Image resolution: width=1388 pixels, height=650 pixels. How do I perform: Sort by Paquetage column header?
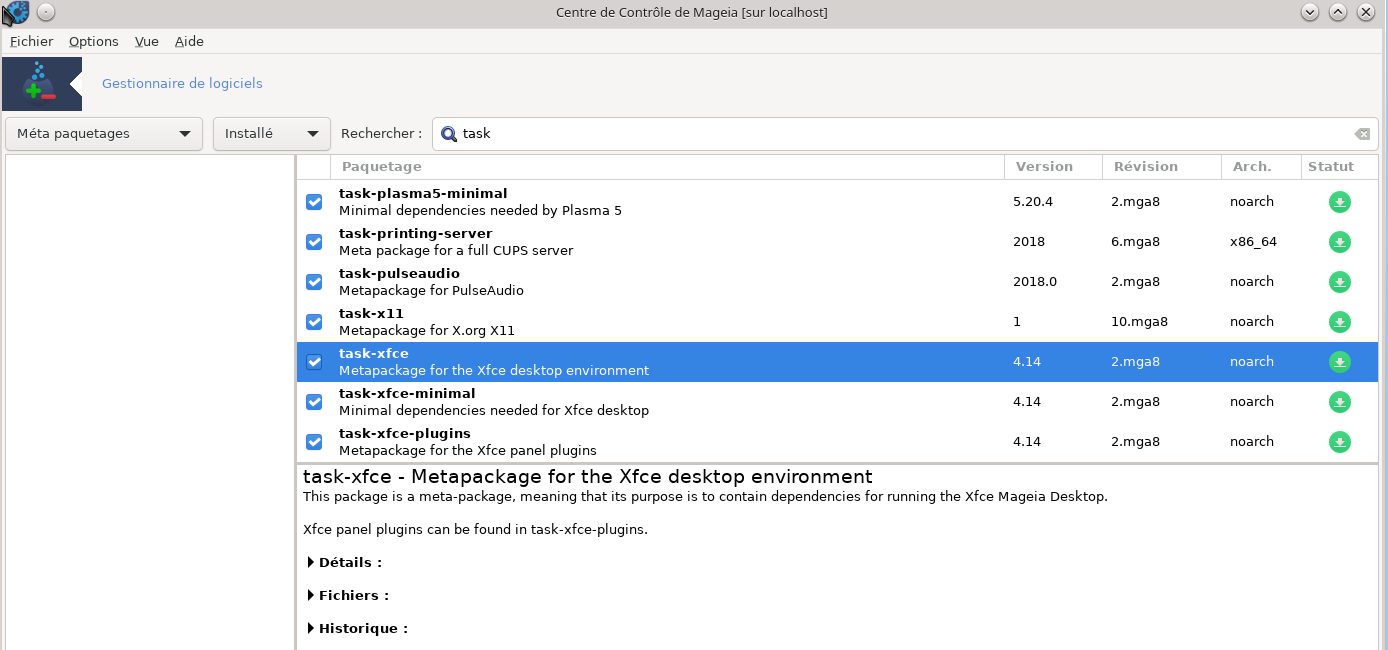668,167
